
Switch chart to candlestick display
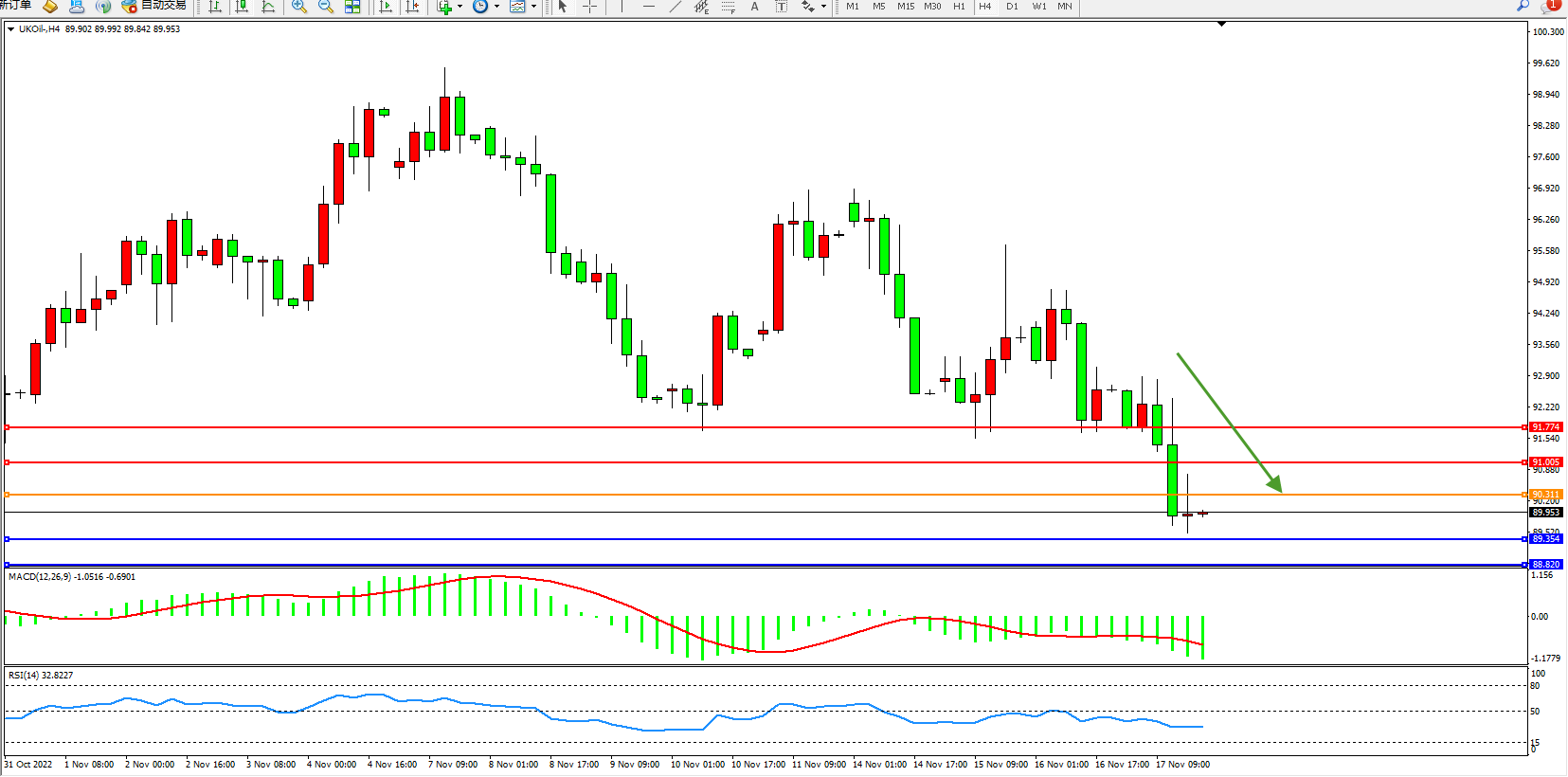(242, 7)
